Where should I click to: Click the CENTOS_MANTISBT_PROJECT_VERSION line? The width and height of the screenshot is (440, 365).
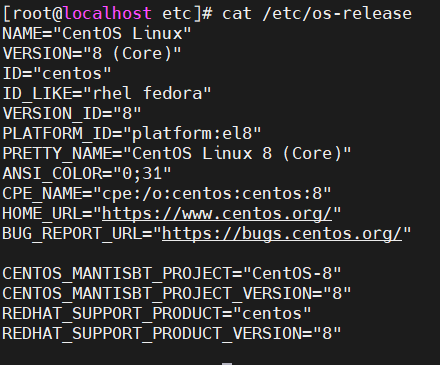tap(177, 294)
